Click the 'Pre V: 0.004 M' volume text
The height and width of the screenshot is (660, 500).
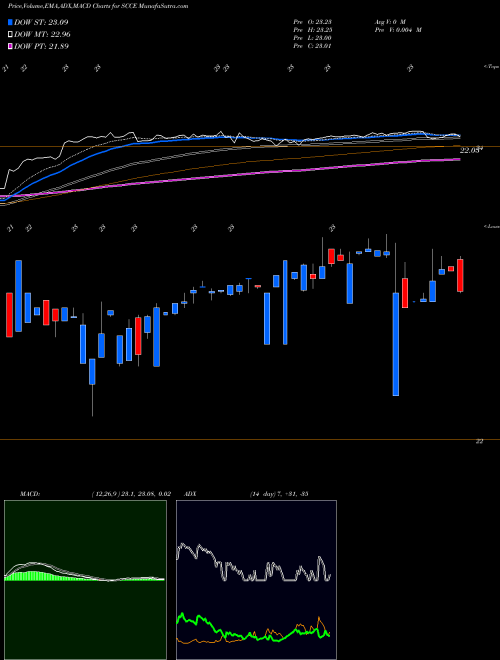click(397, 30)
